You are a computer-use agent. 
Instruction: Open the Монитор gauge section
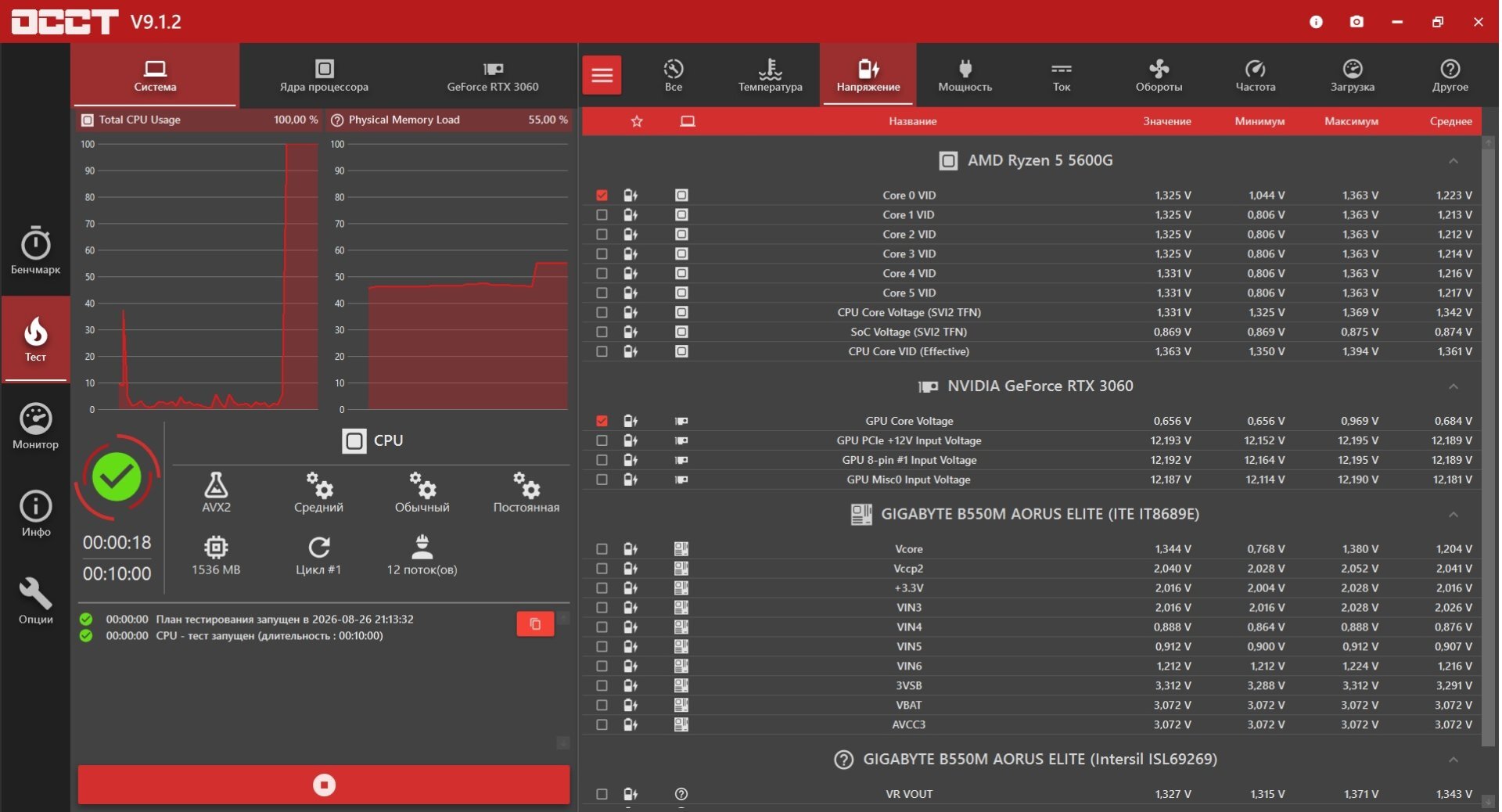pyautogui.click(x=35, y=426)
